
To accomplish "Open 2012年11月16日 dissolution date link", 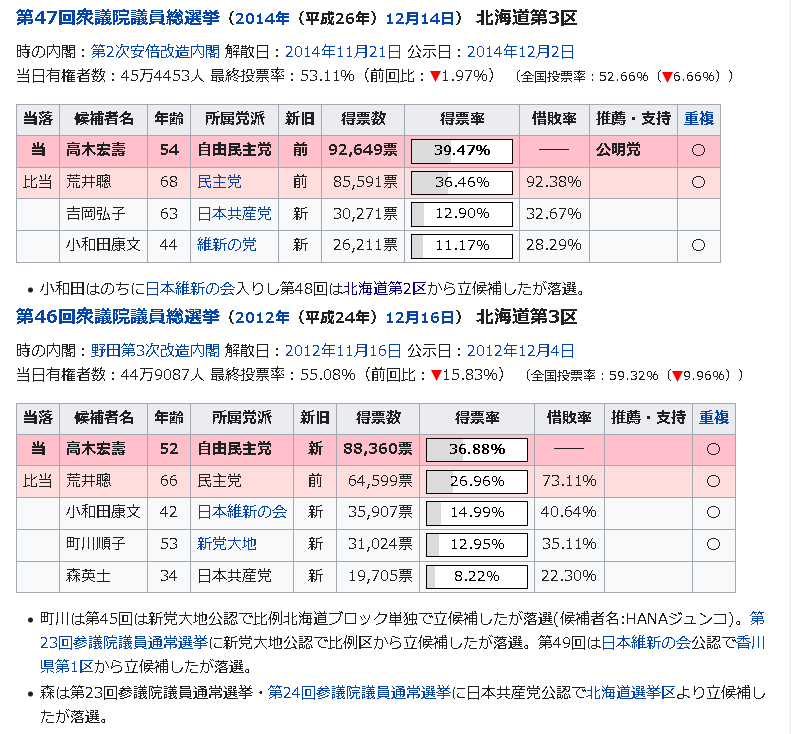I will pos(343,351).
